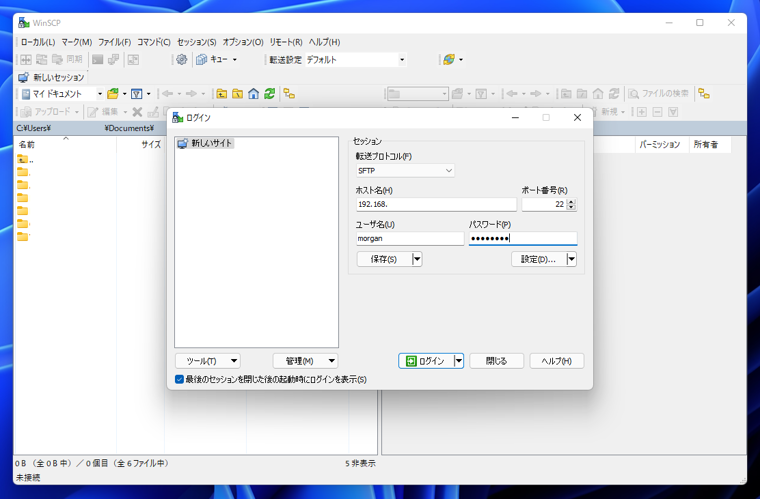This screenshot has width=760, height=499.
Task: Expand the arrow beside 保存 button
Action: point(417,259)
